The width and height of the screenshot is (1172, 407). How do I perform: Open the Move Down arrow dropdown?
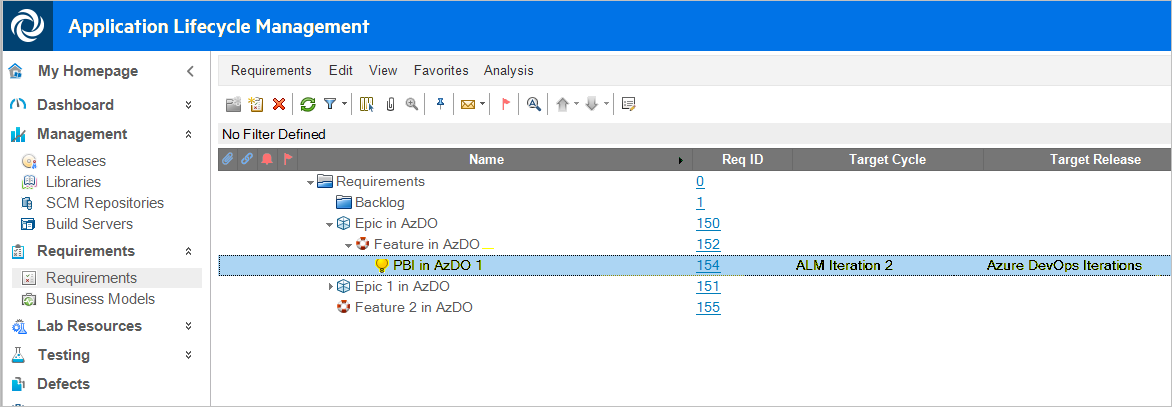click(x=606, y=105)
